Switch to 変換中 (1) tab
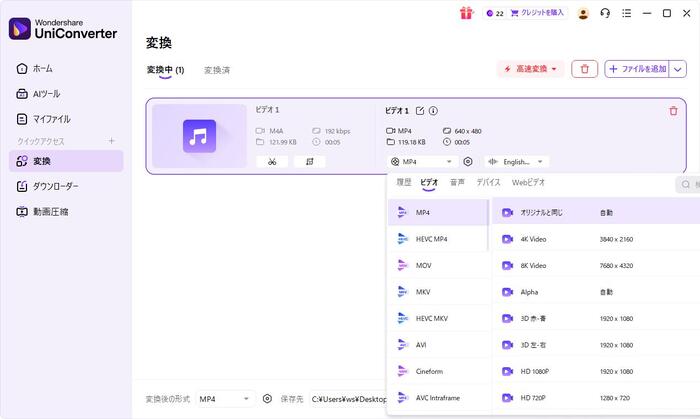 coord(165,70)
